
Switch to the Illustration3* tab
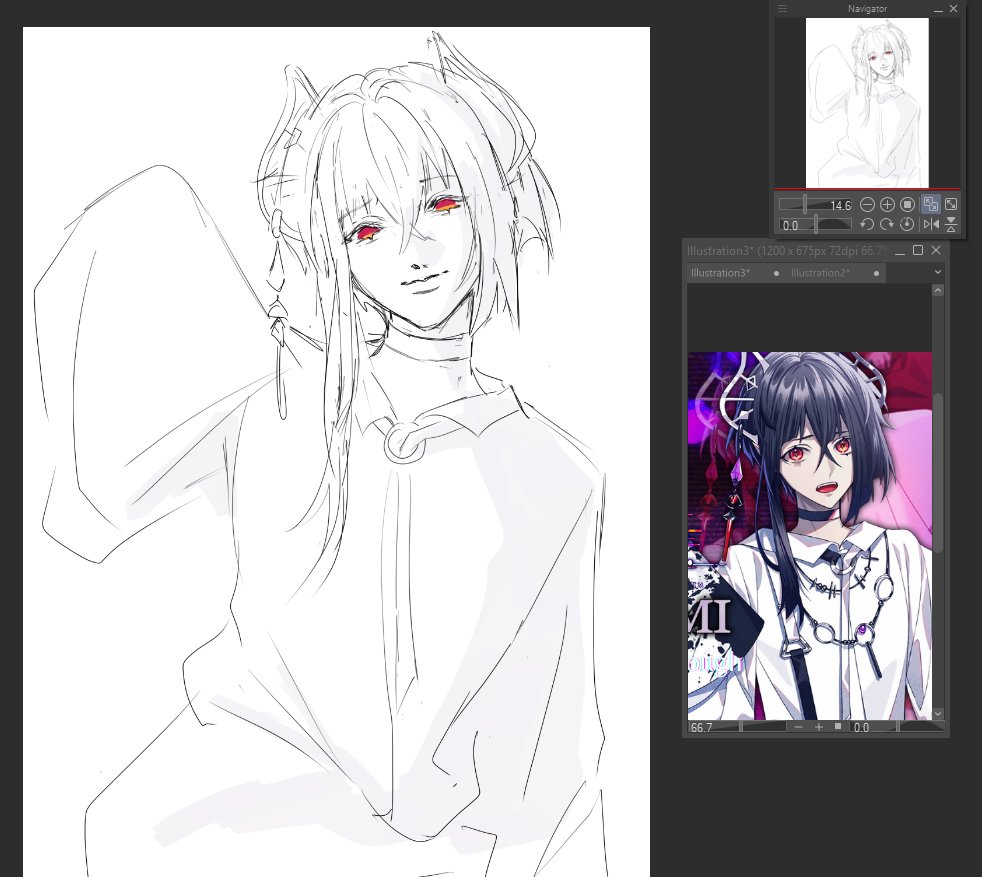pos(720,272)
